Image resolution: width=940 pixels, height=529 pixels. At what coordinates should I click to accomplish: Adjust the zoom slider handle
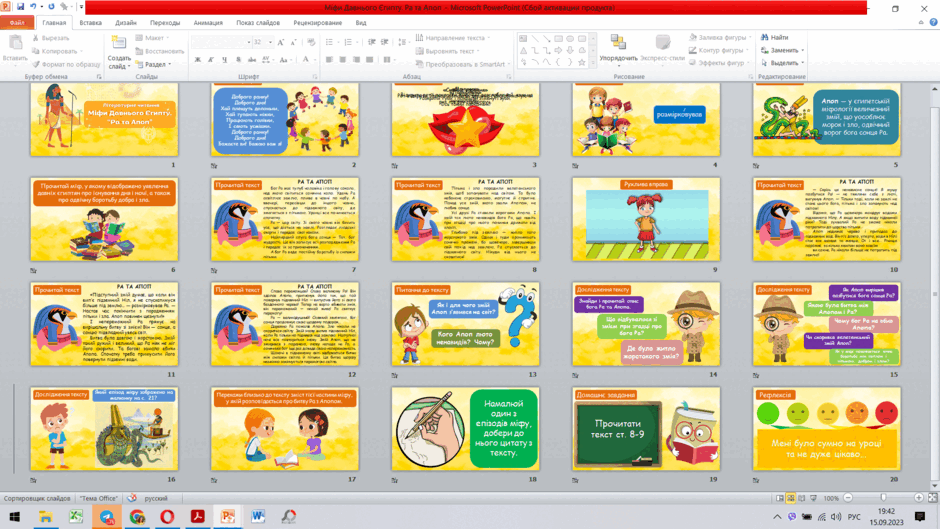pos(883,498)
